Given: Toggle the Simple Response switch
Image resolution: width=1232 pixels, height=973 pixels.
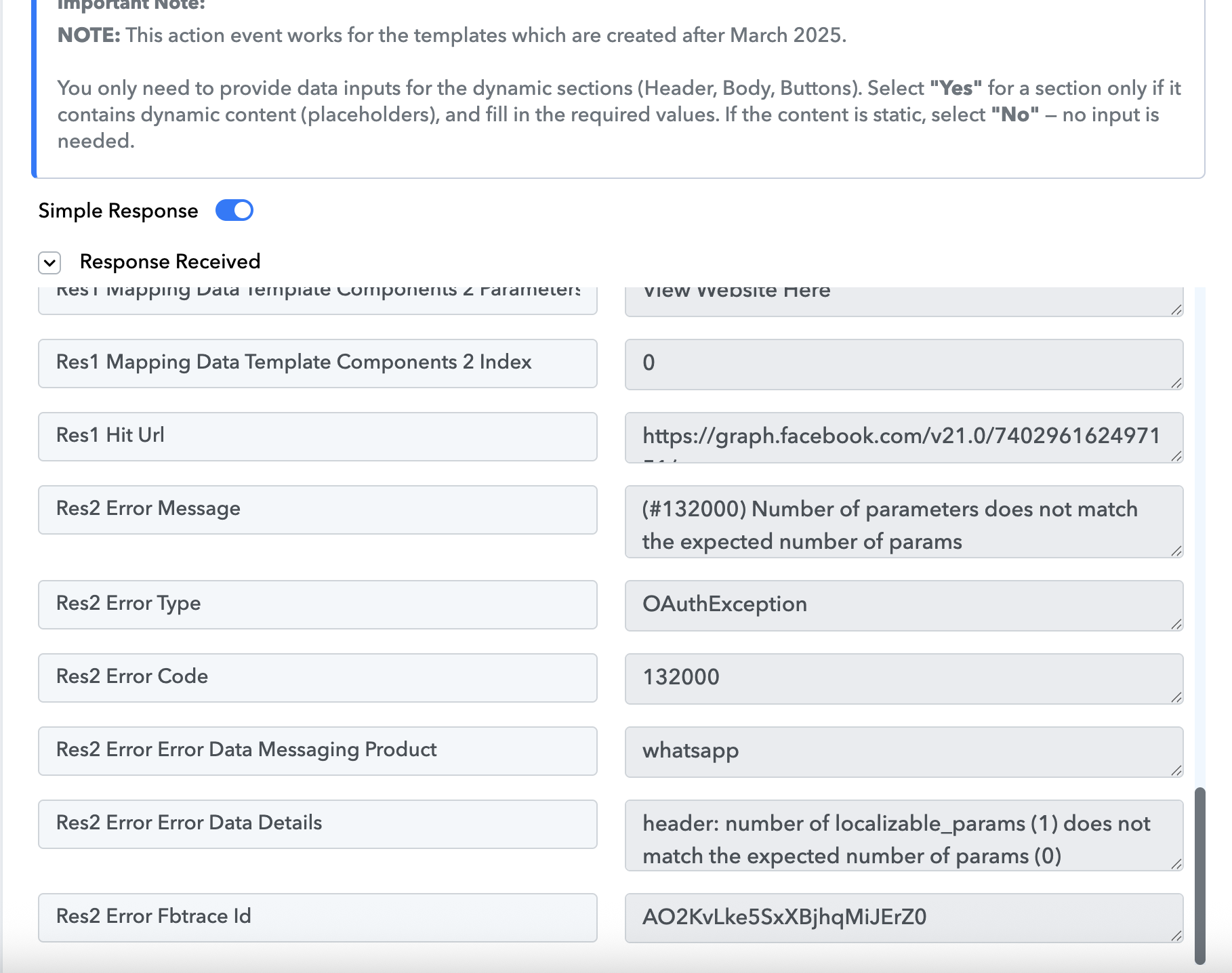Looking at the screenshot, I should point(234,210).
